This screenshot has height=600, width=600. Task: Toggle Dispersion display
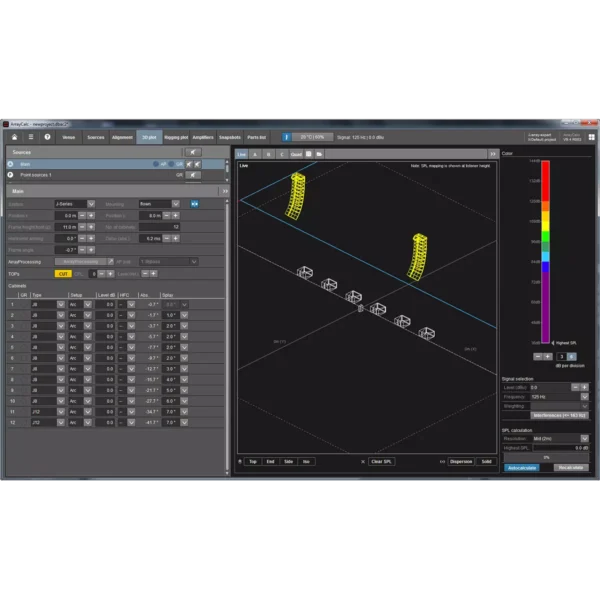click(x=461, y=461)
